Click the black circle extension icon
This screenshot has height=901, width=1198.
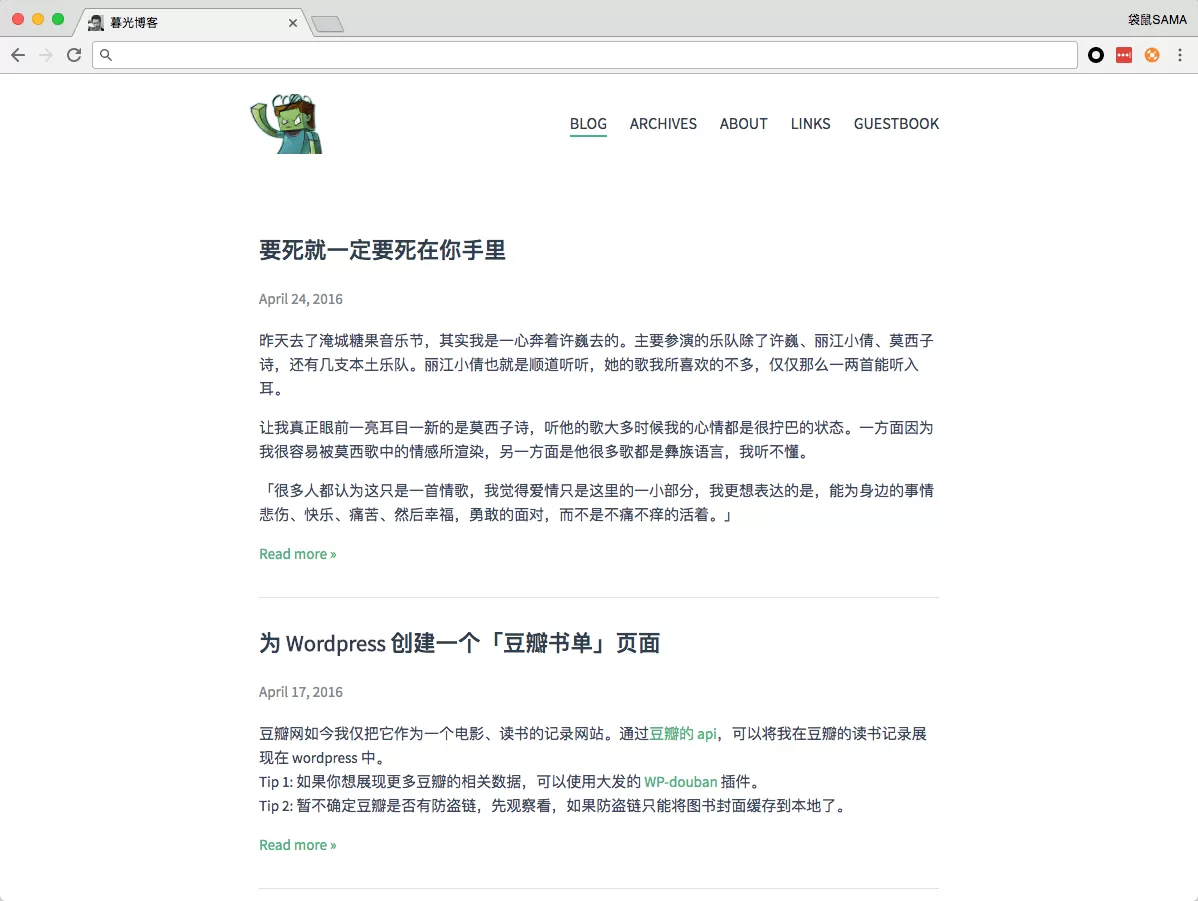pyautogui.click(x=1096, y=55)
